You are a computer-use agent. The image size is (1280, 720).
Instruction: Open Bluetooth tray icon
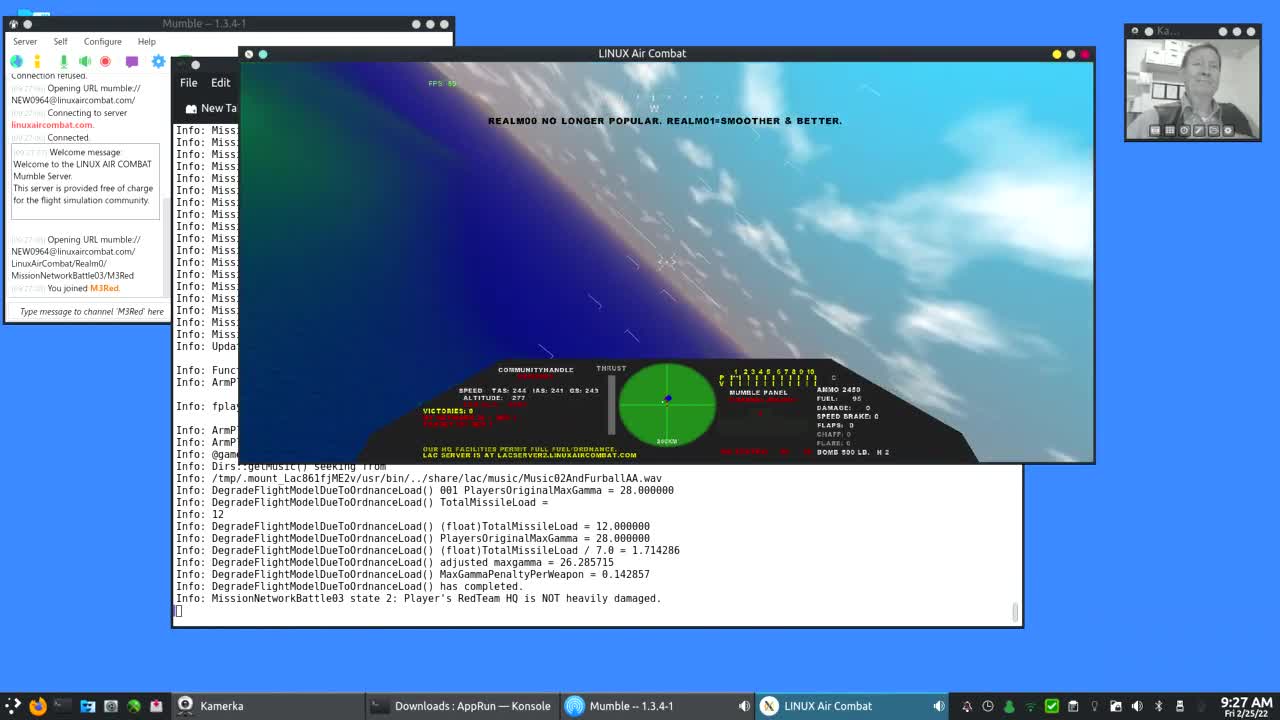click(1158, 706)
